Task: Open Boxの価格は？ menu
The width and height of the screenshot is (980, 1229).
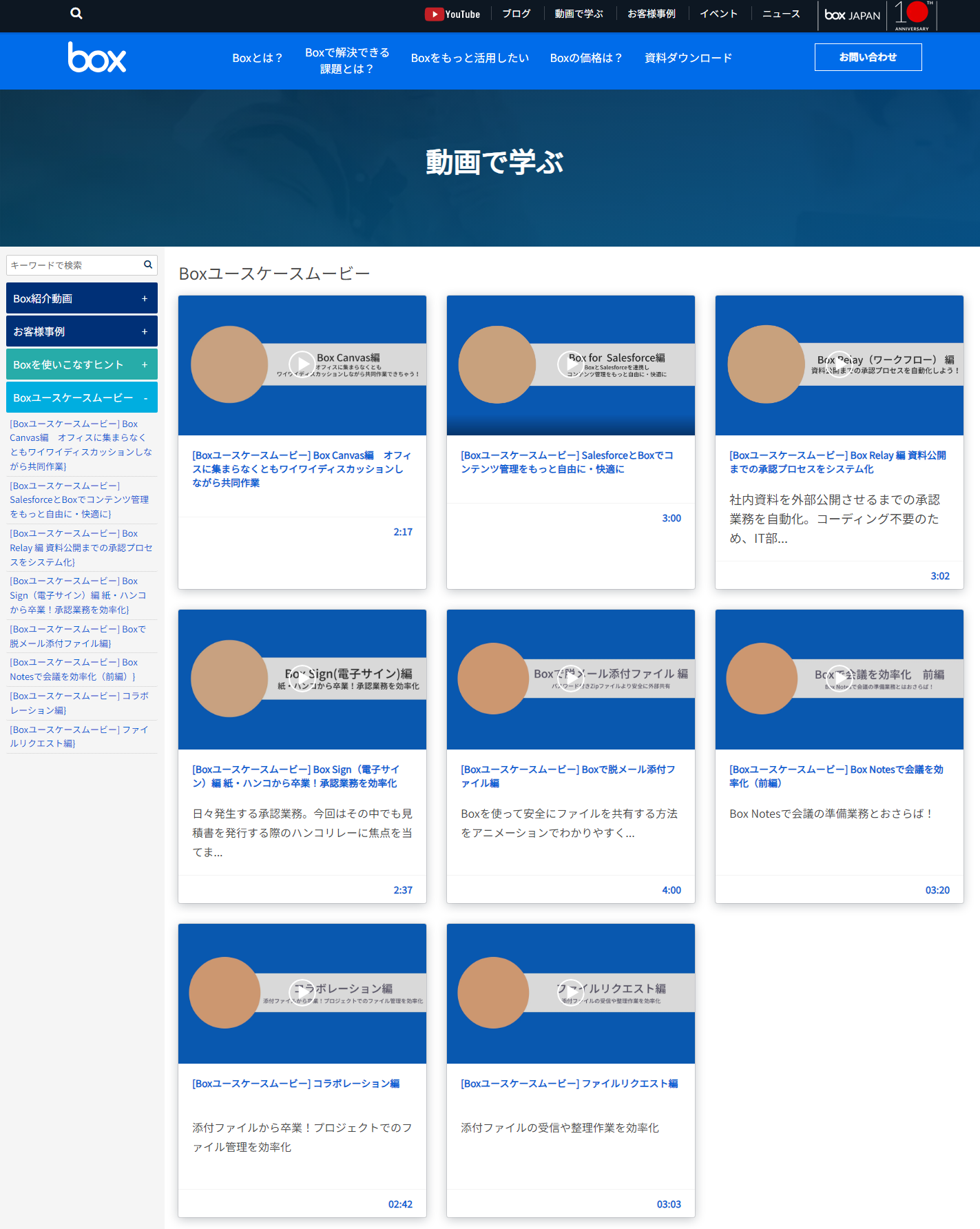Action: coord(585,59)
